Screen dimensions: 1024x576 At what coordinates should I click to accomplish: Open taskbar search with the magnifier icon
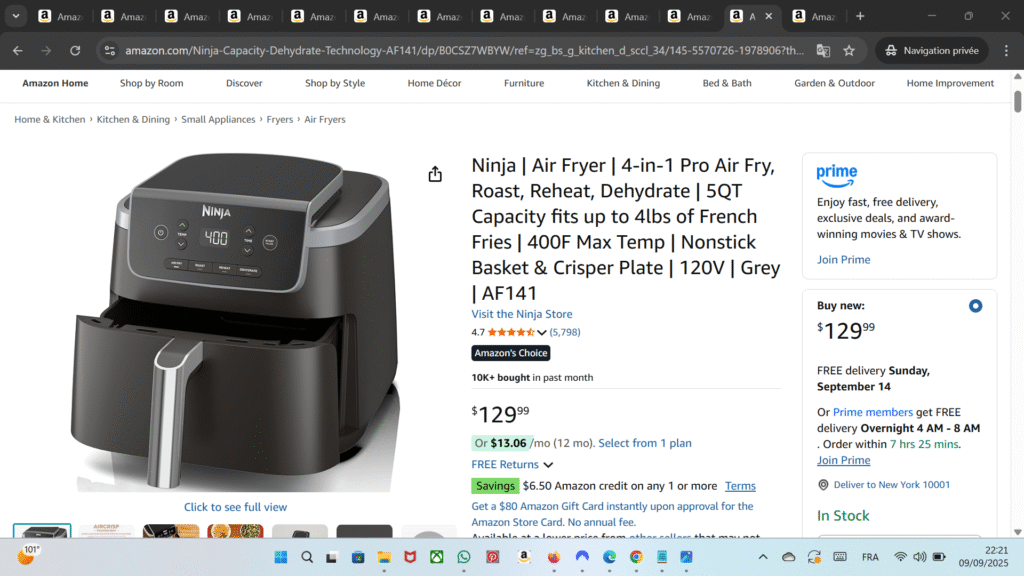click(307, 557)
